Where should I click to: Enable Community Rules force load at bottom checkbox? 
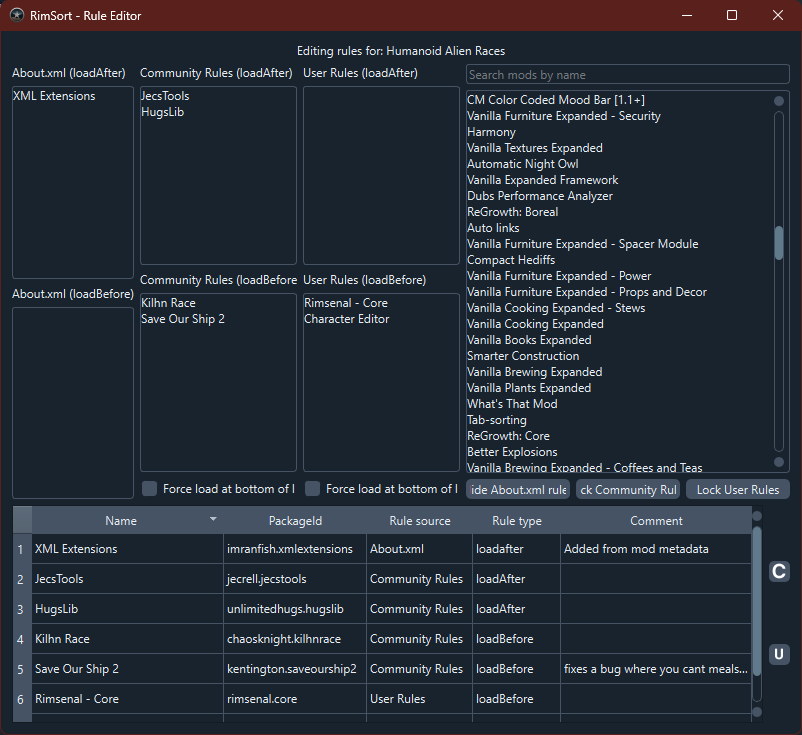pos(149,488)
